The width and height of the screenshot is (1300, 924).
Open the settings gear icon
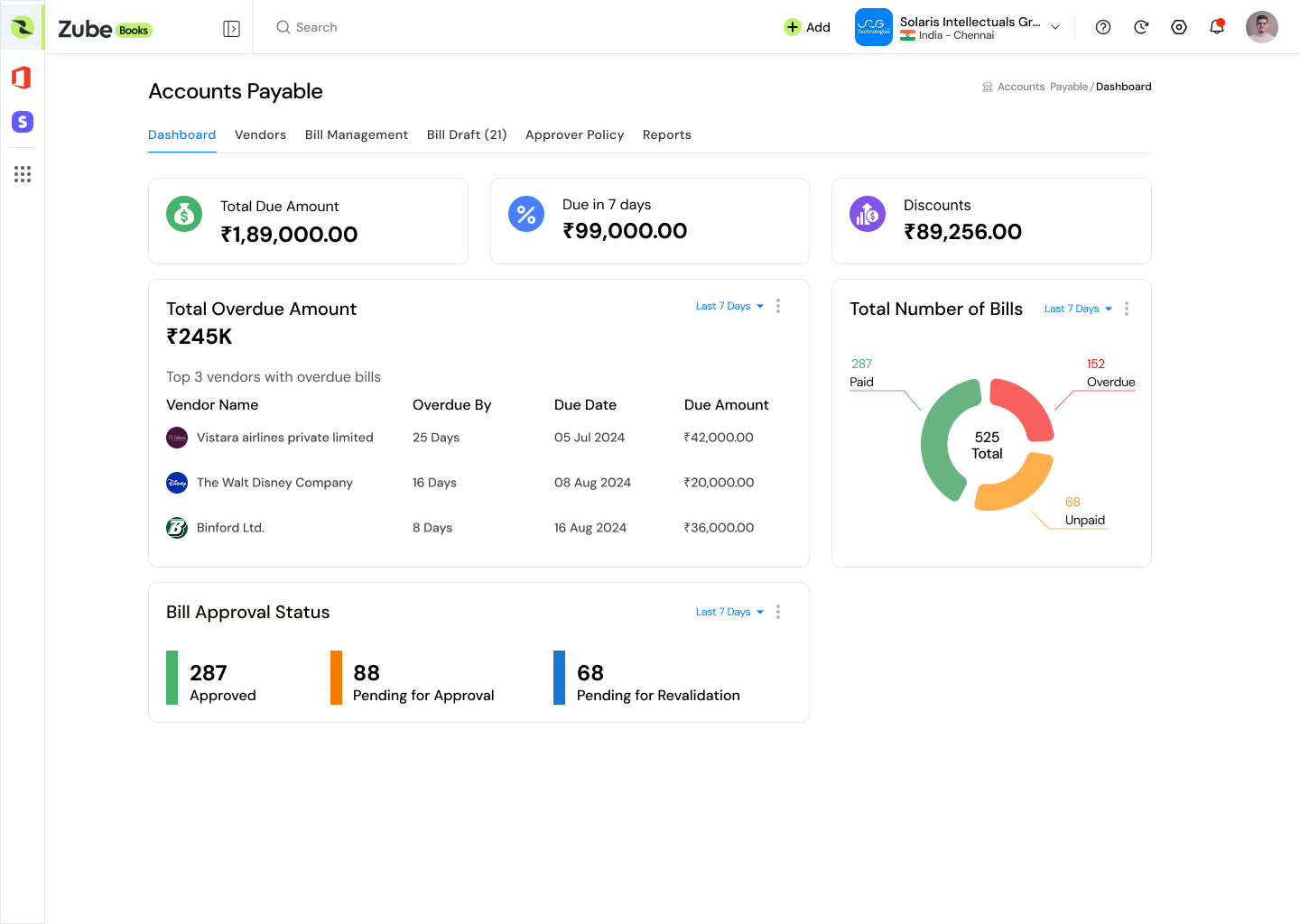coord(1179,27)
